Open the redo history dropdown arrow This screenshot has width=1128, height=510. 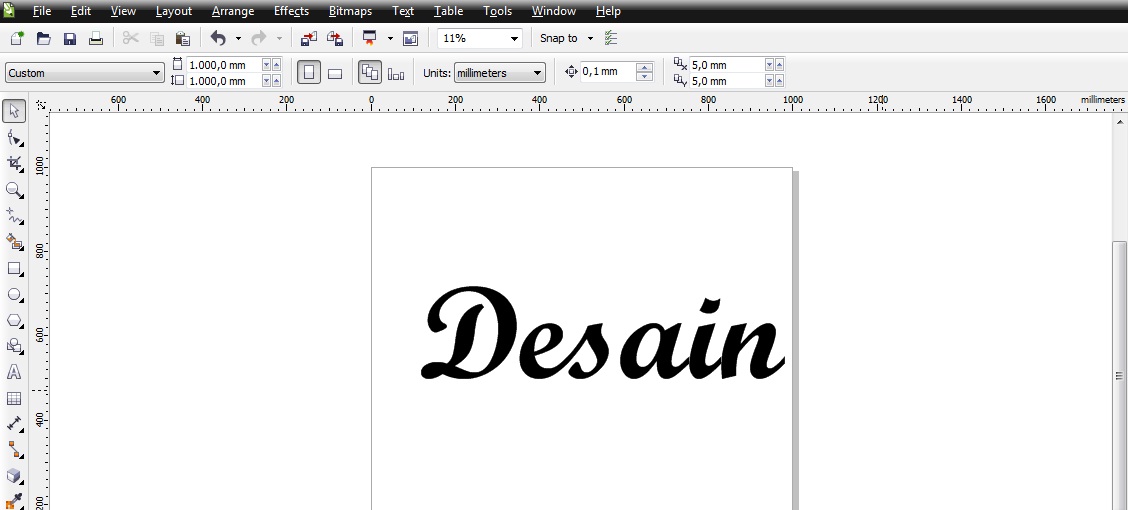pos(279,39)
